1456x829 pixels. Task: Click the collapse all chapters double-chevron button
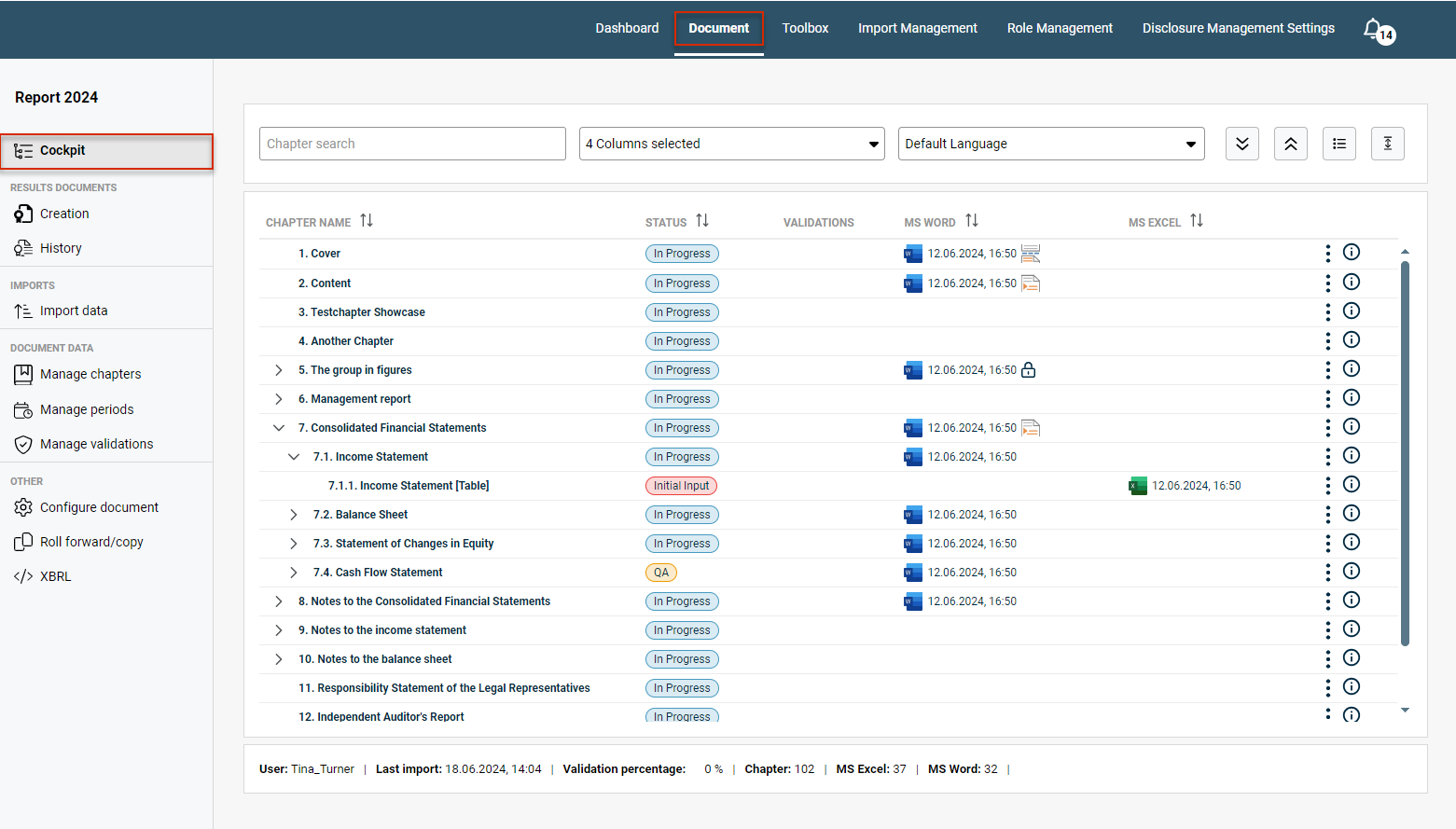click(x=1291, y=144)
